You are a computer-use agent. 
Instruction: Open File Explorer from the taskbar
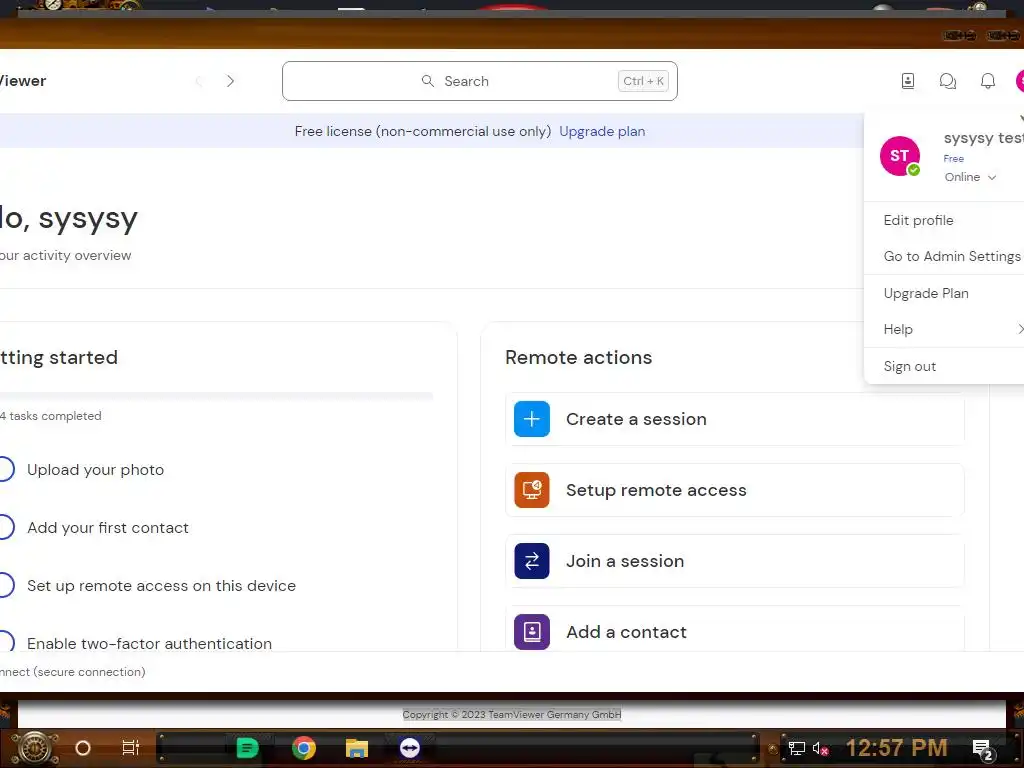point(357,748)
